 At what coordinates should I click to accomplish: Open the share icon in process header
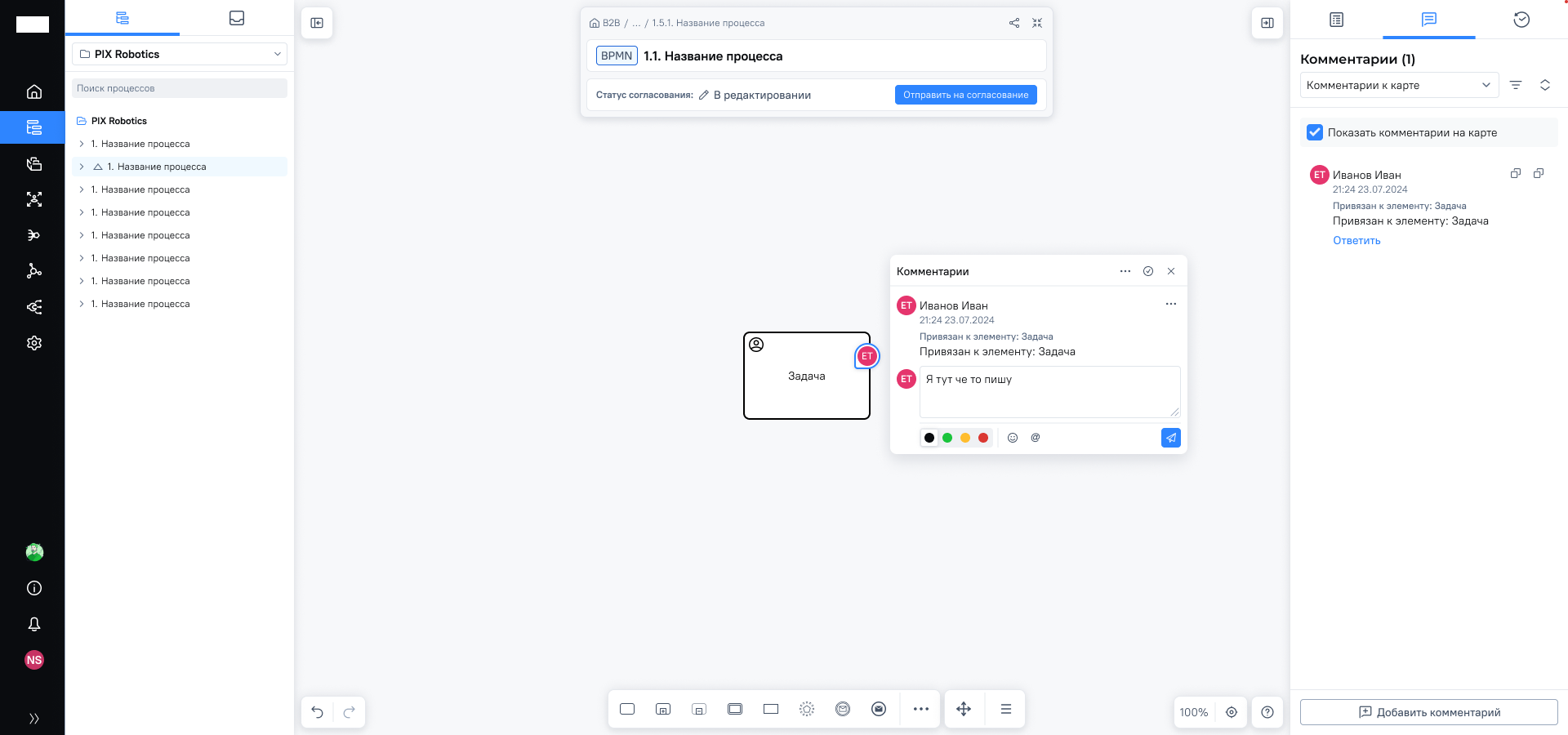point(1014,23)
